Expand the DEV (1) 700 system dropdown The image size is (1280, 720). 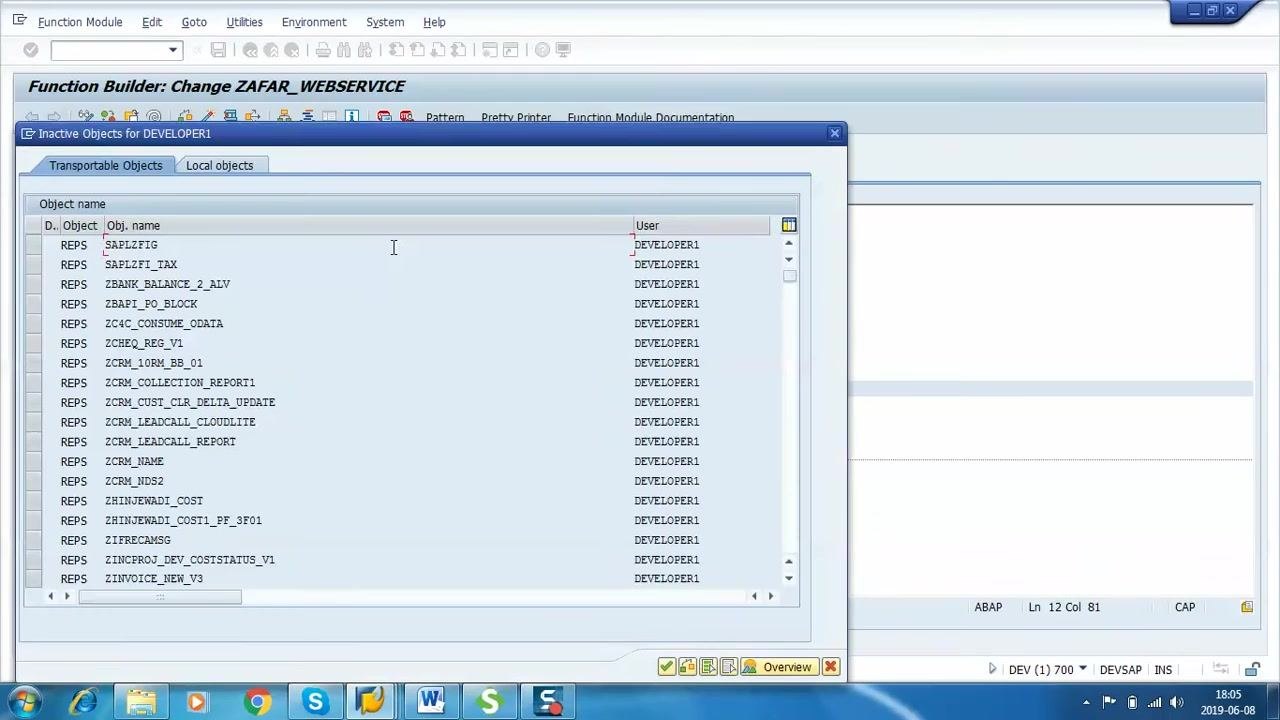click(1082, 669)
